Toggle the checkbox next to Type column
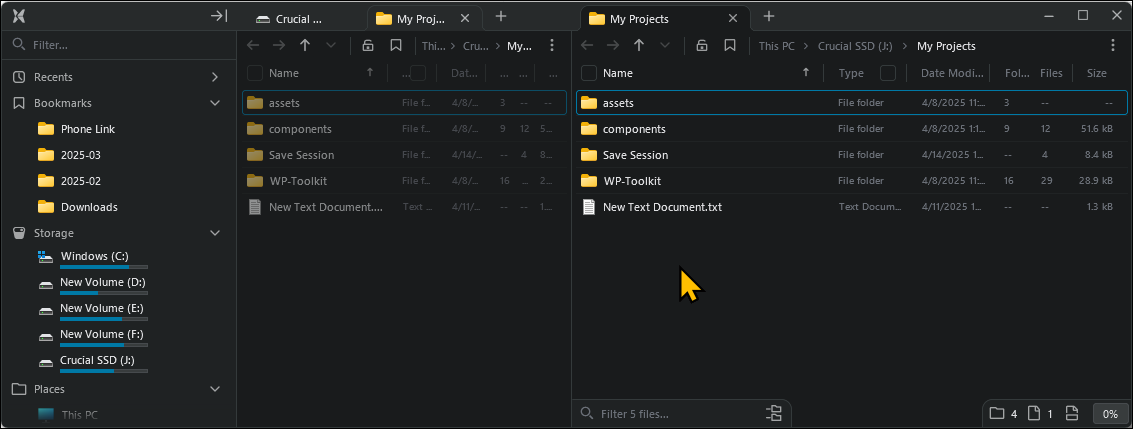The height and width of the screenshot is (429, 1133). coord(887,73)
